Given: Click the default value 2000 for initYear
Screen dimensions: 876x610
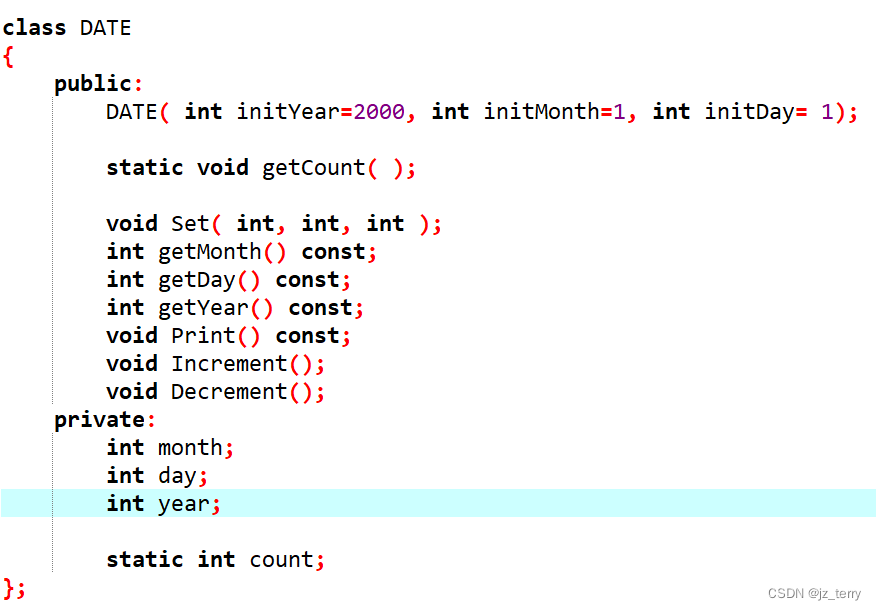Looking at the screenshot, I should click(379, 112).
